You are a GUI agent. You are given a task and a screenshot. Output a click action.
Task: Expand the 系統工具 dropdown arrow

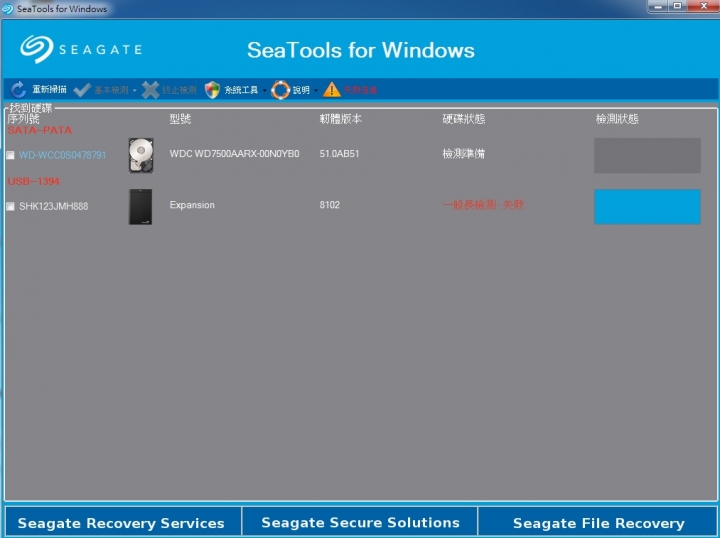[264, 90]
